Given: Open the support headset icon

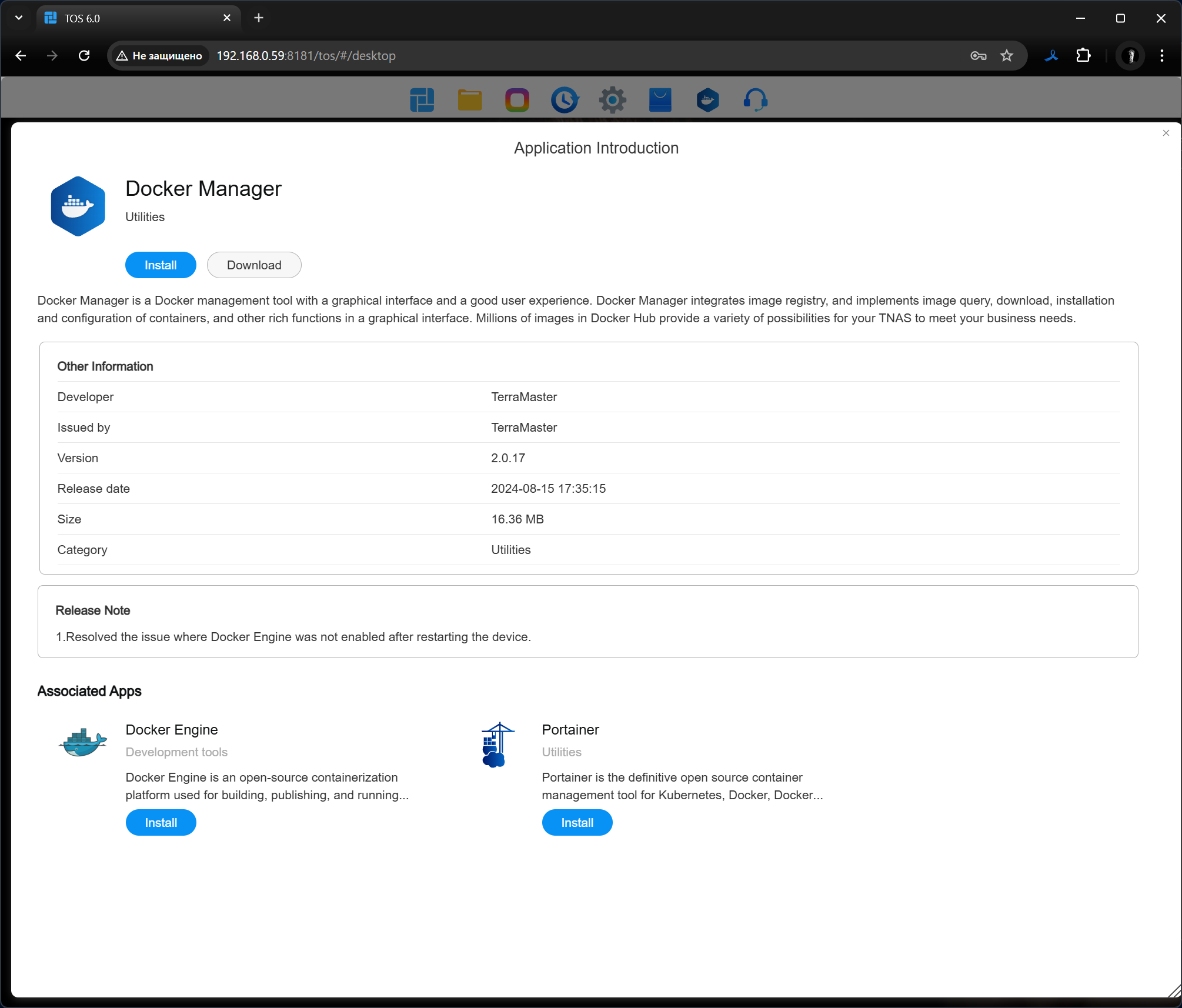Looking at the screenshot, I should point(755,100).
